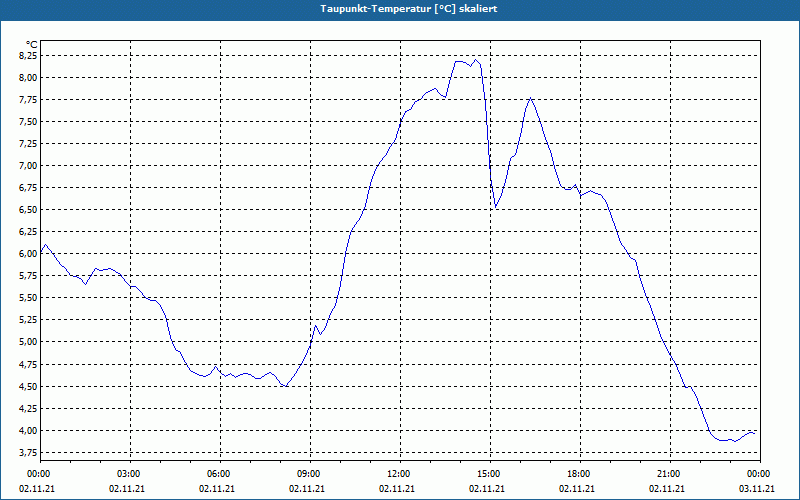Choose the '4,50' y-axis value
The height and width of the screenshot is (500, 800).
click(29, 386)
